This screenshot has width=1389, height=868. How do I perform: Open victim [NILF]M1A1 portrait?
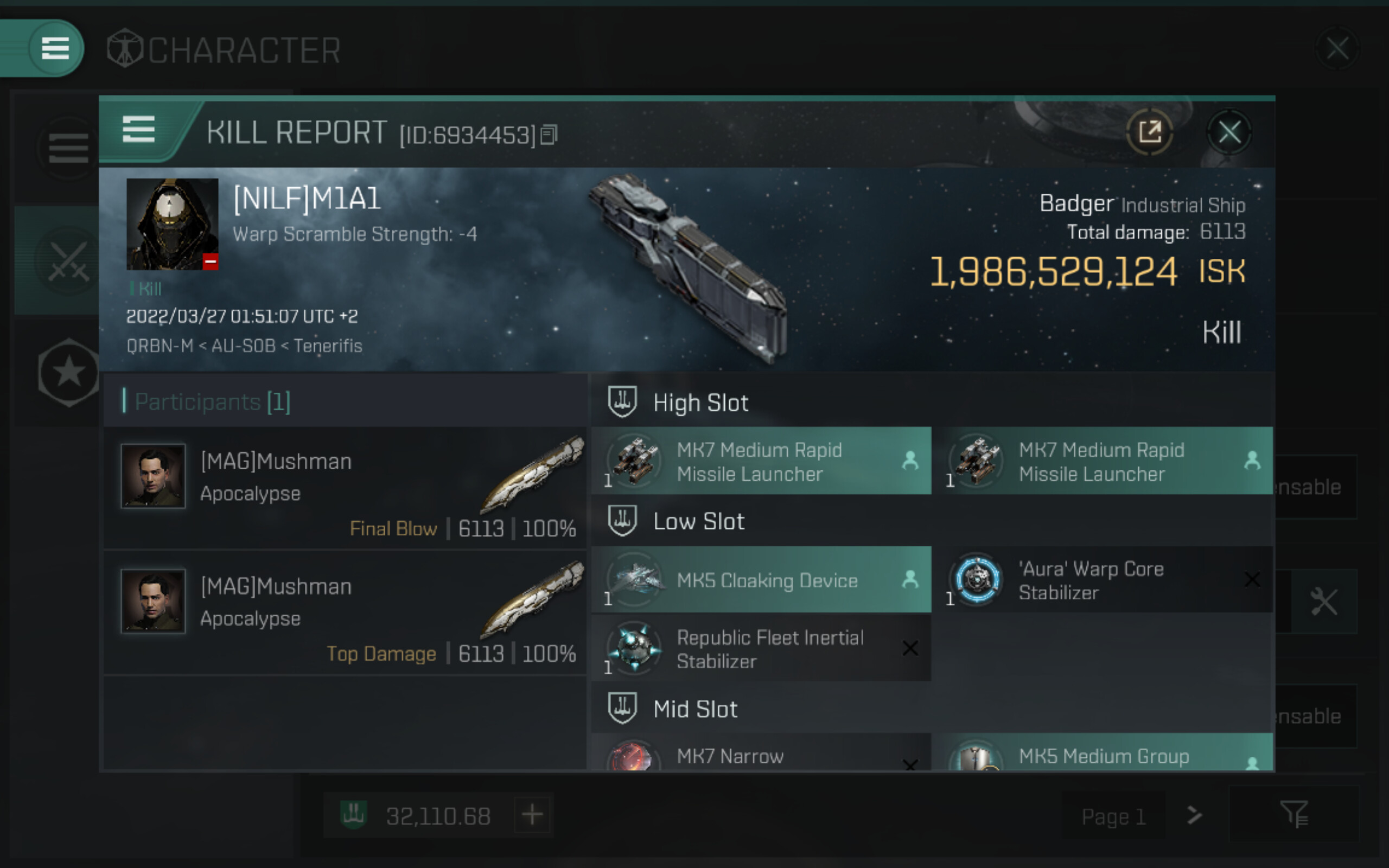point(172,224)
